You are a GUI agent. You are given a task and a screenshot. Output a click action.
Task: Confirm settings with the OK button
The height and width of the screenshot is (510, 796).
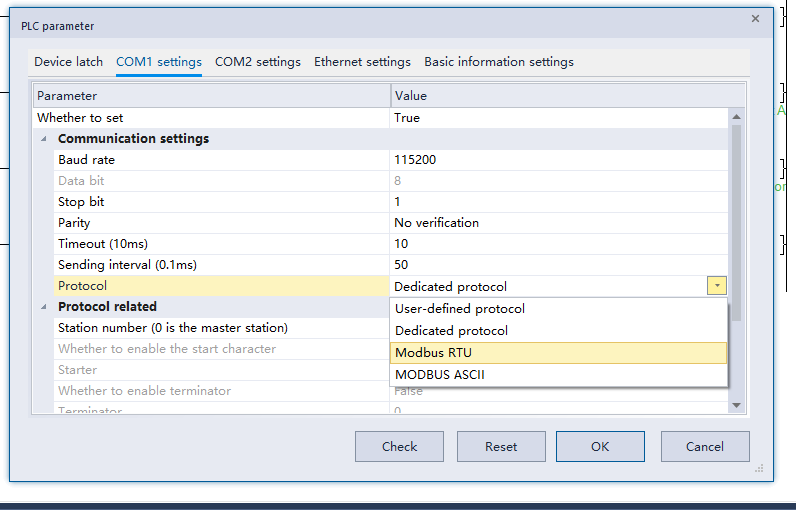[x=600, y=446]
